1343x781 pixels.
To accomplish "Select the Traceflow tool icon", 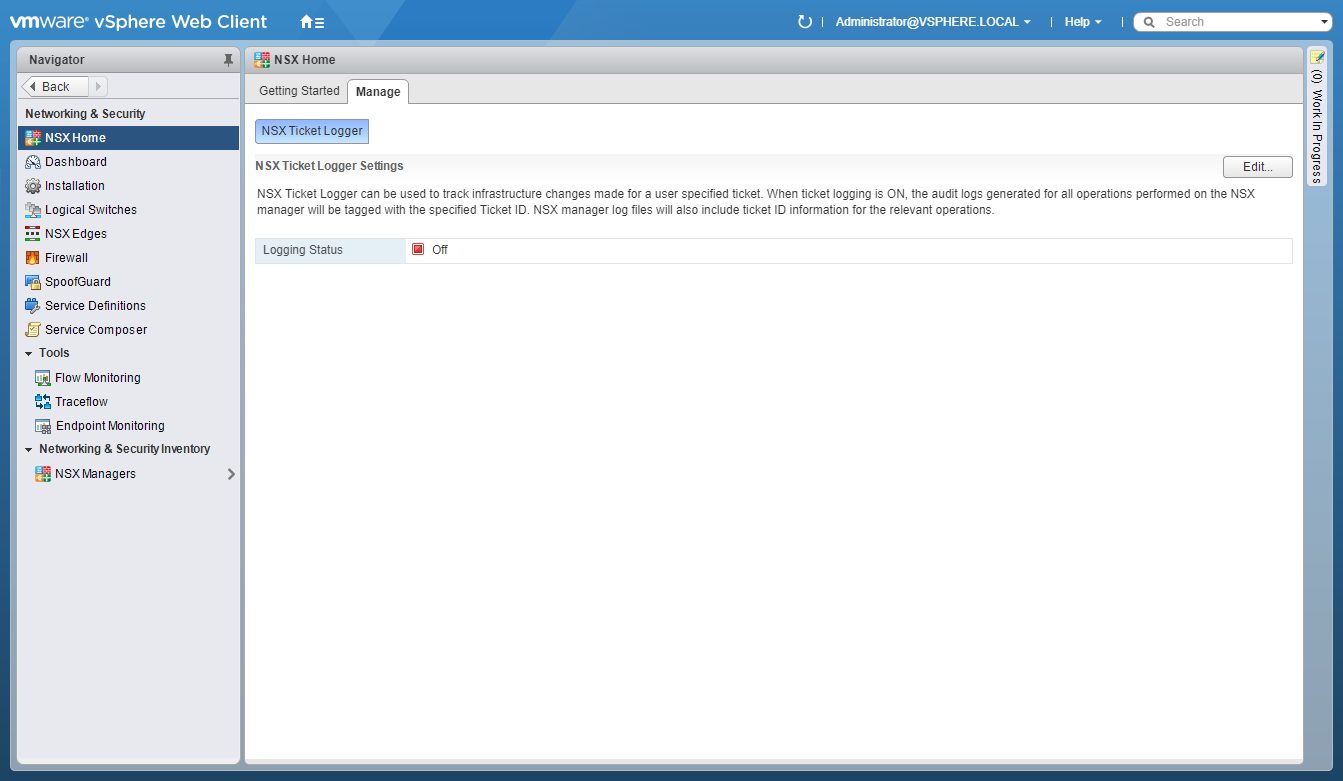I will point(43,402).
